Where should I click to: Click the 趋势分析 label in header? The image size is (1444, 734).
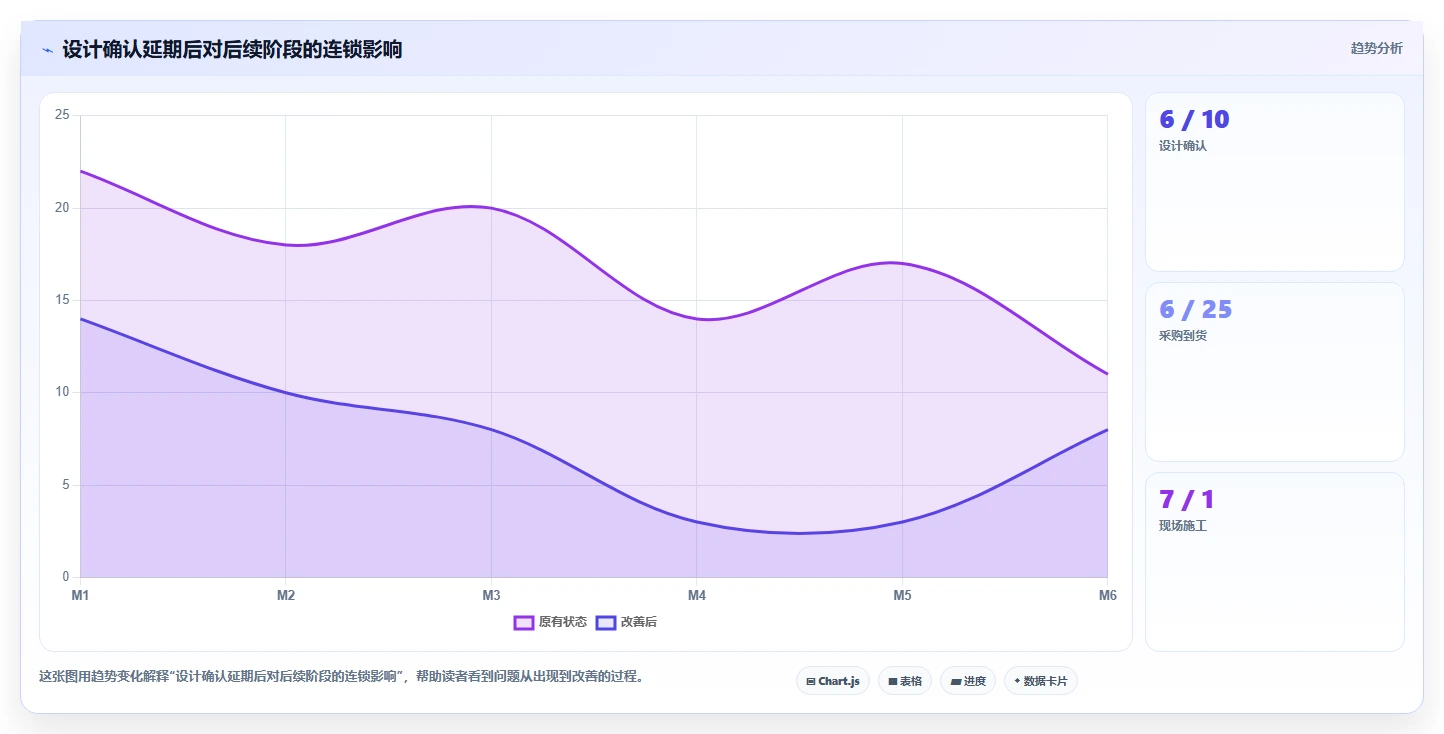(1377, 48)
